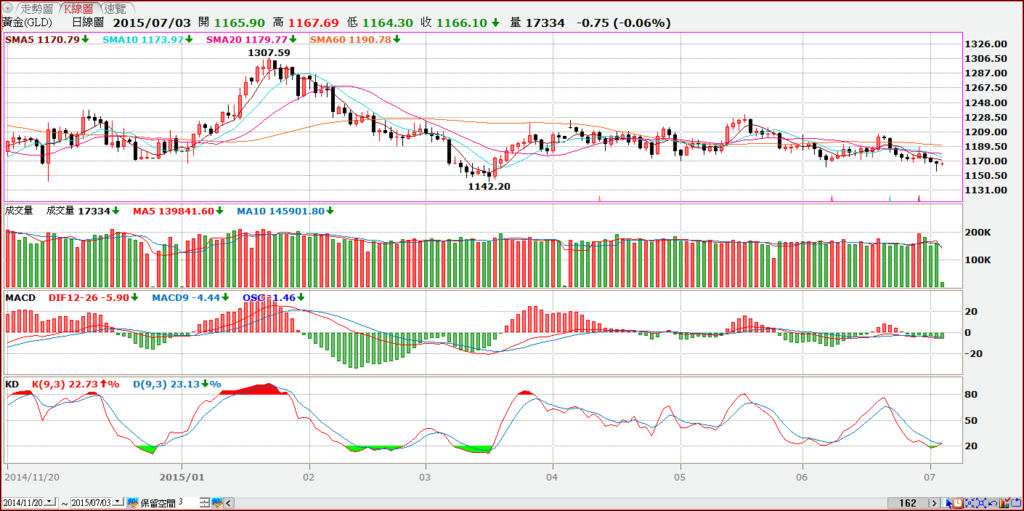Image resolution: width=1024 pixels, height=511 pixels.
Task: Open the round dropdown button before 走勢圖
Action: coord(8,8)
